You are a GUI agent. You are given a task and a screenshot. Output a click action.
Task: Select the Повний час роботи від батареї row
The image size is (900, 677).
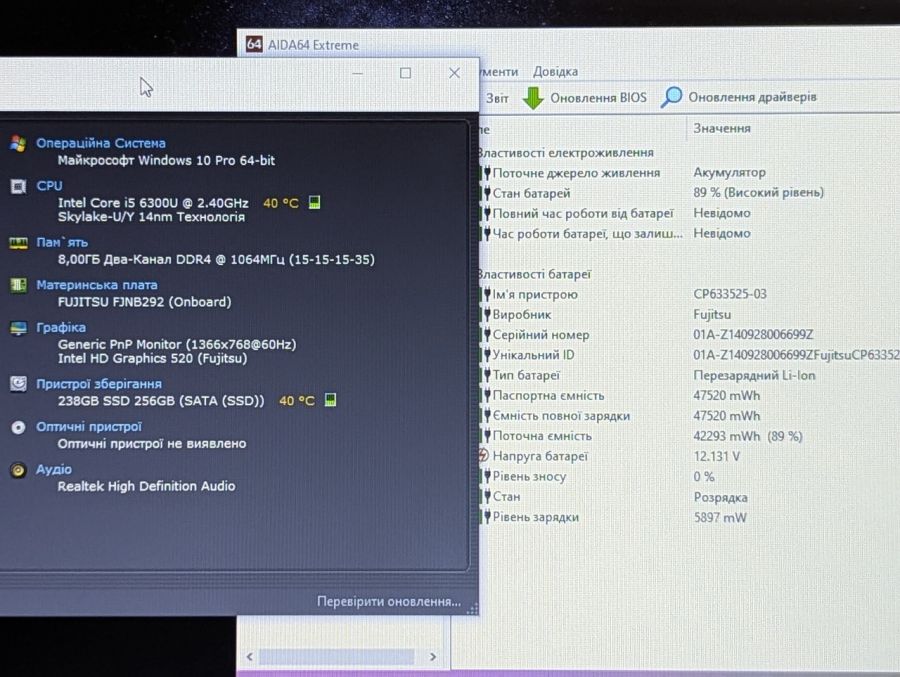coord(689,213)
